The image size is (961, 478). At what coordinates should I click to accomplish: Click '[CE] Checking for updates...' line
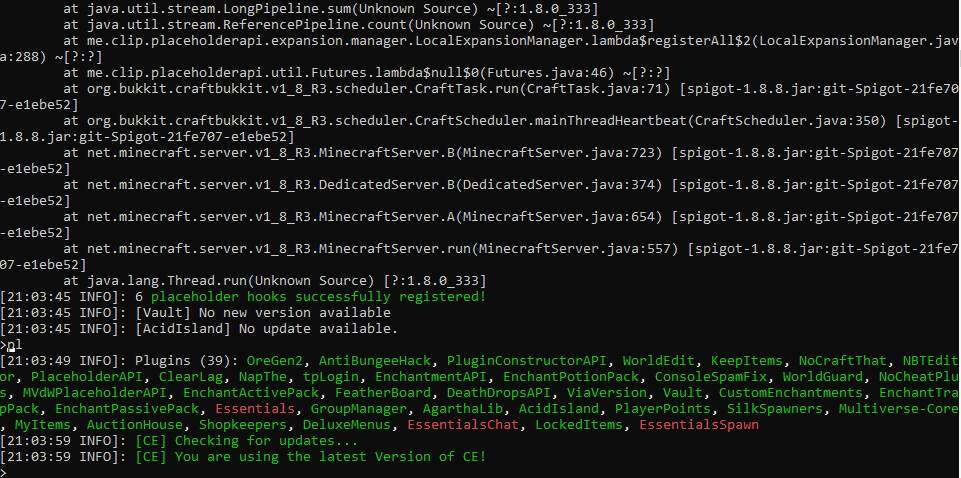(246, 440)
